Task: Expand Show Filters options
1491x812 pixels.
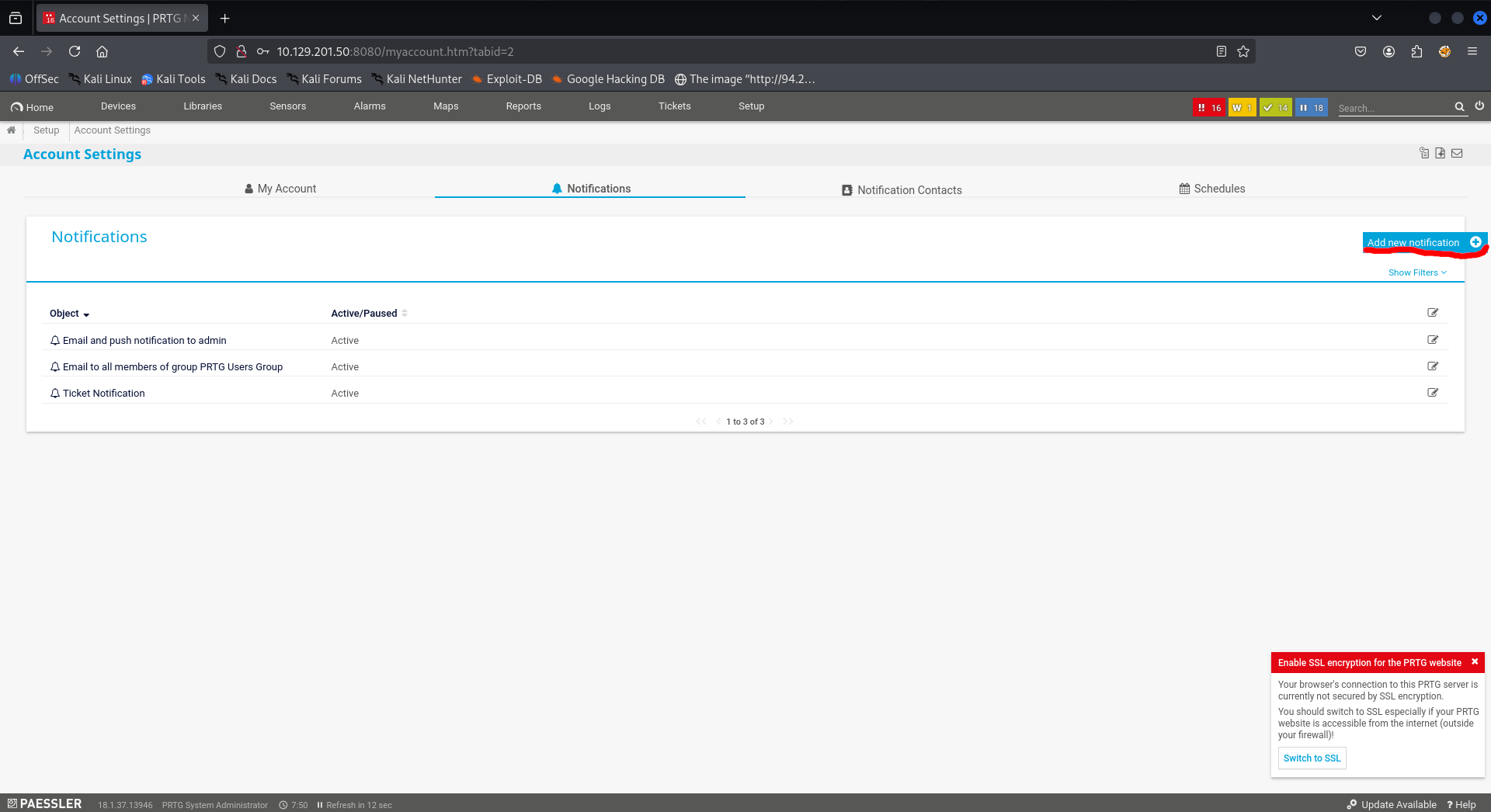Action: point(1417,272)
